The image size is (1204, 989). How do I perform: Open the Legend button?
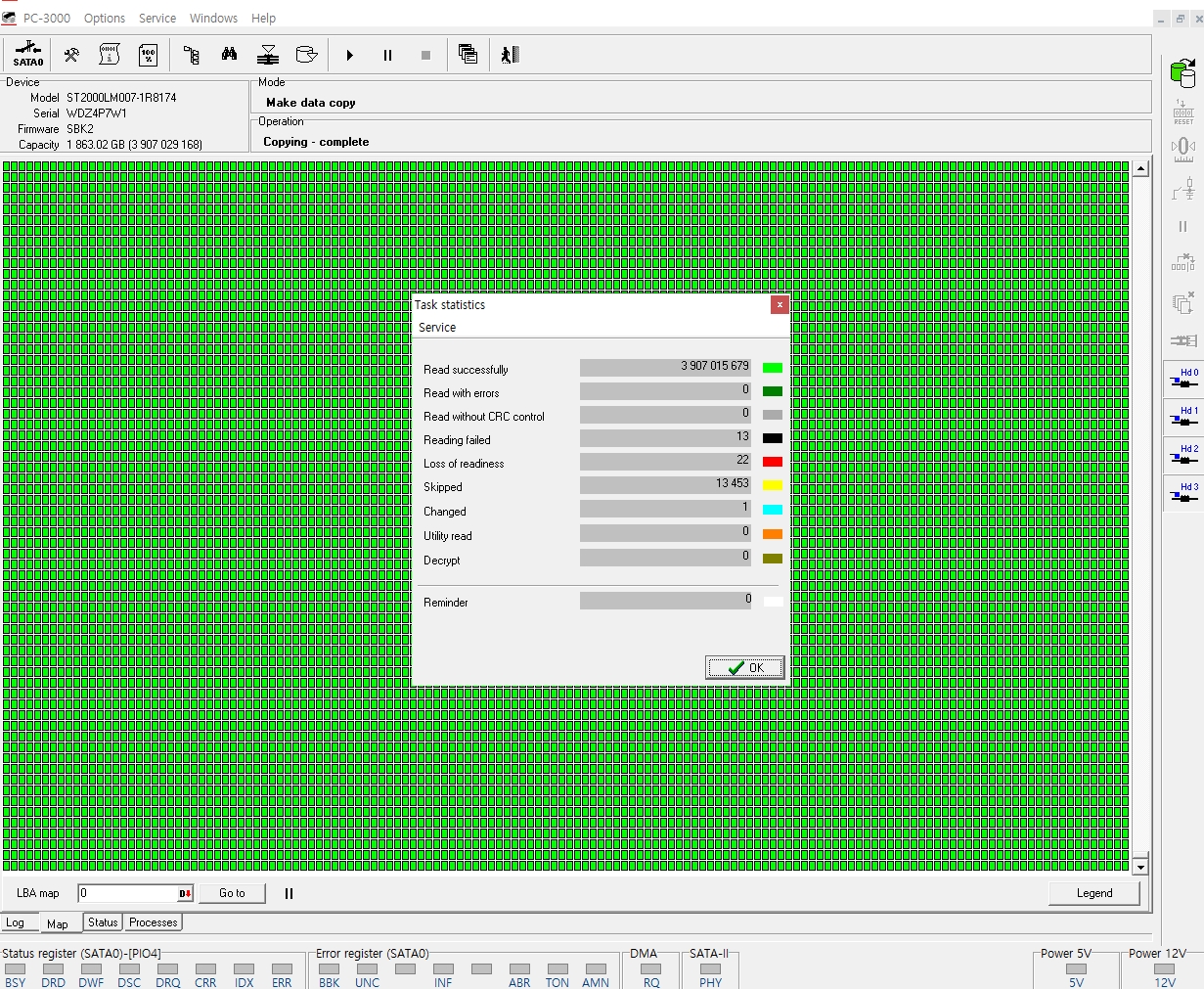tap(1093, 893)
